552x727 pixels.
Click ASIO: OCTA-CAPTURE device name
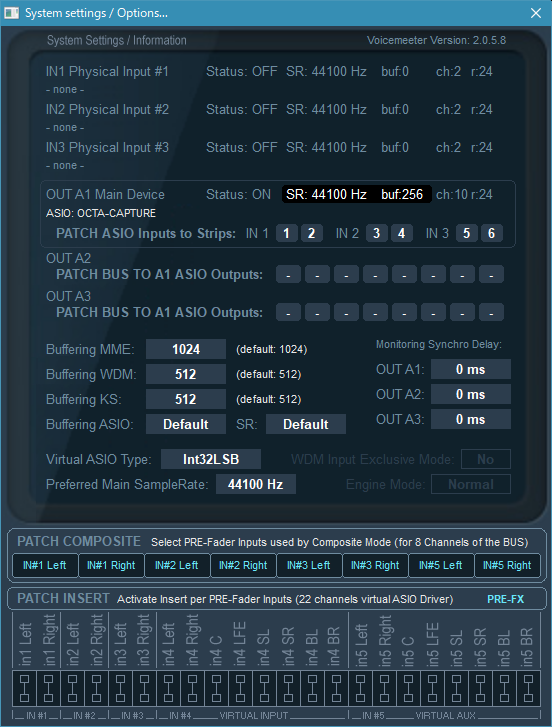[101, 213]
